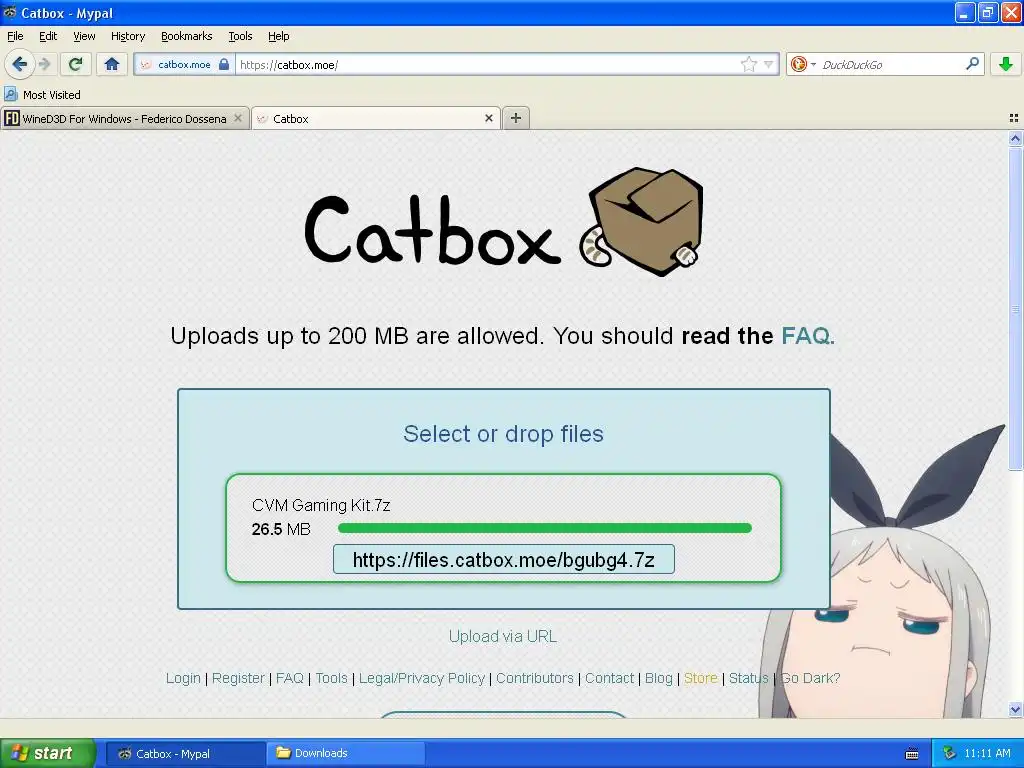Switch to the Downloads taskbar window

[x=345, y=754]
